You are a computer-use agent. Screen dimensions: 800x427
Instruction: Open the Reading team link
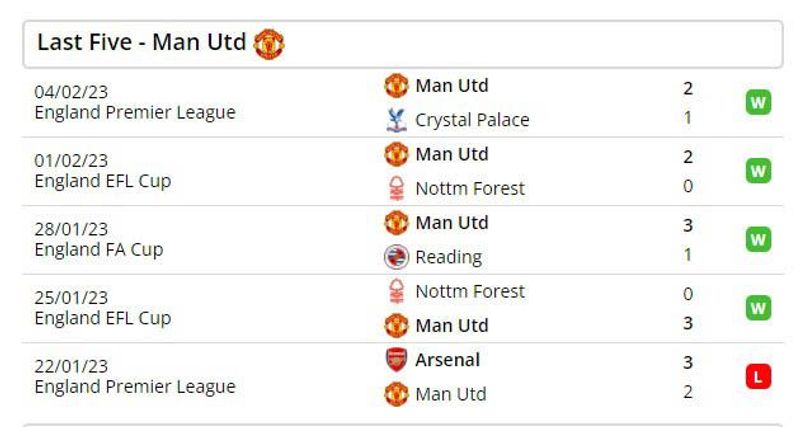click(x=448, y=257)
